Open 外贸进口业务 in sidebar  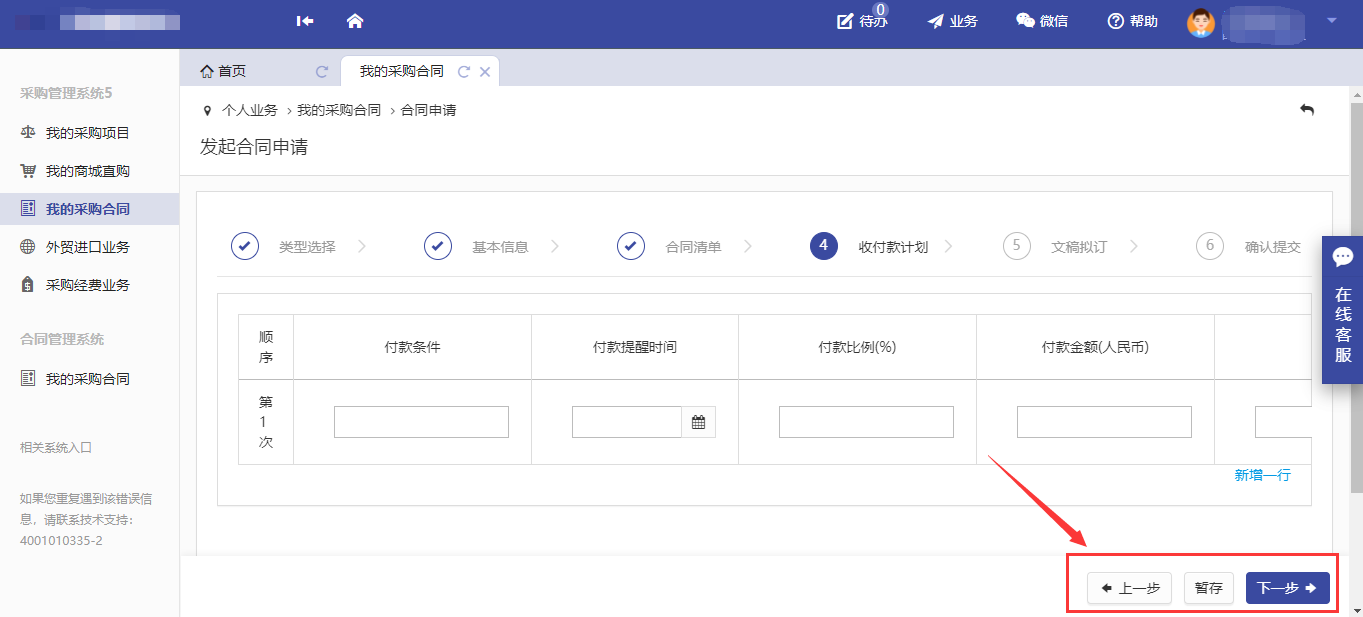pyautogui.click(x=87, y=247)
